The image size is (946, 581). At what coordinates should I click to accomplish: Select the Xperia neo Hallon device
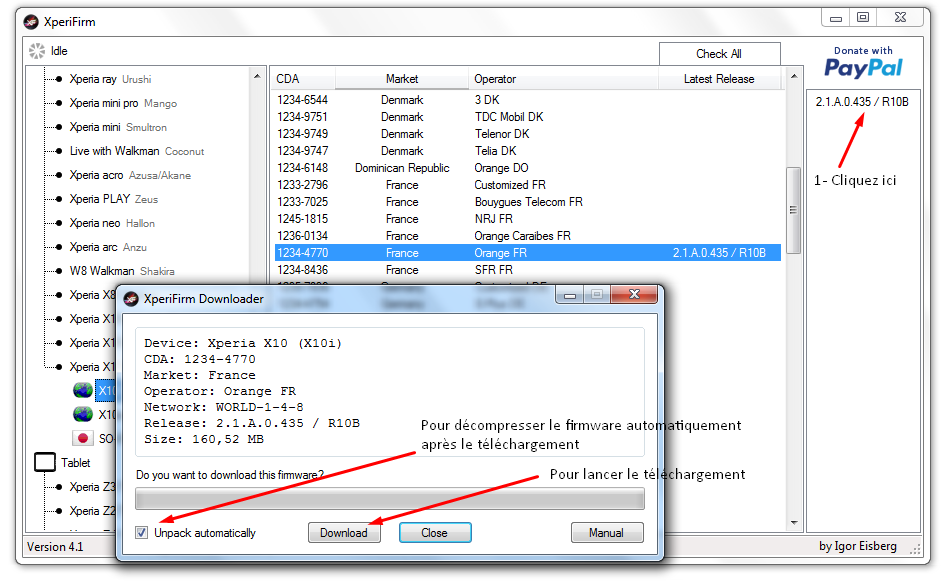(x=112, y=223)
